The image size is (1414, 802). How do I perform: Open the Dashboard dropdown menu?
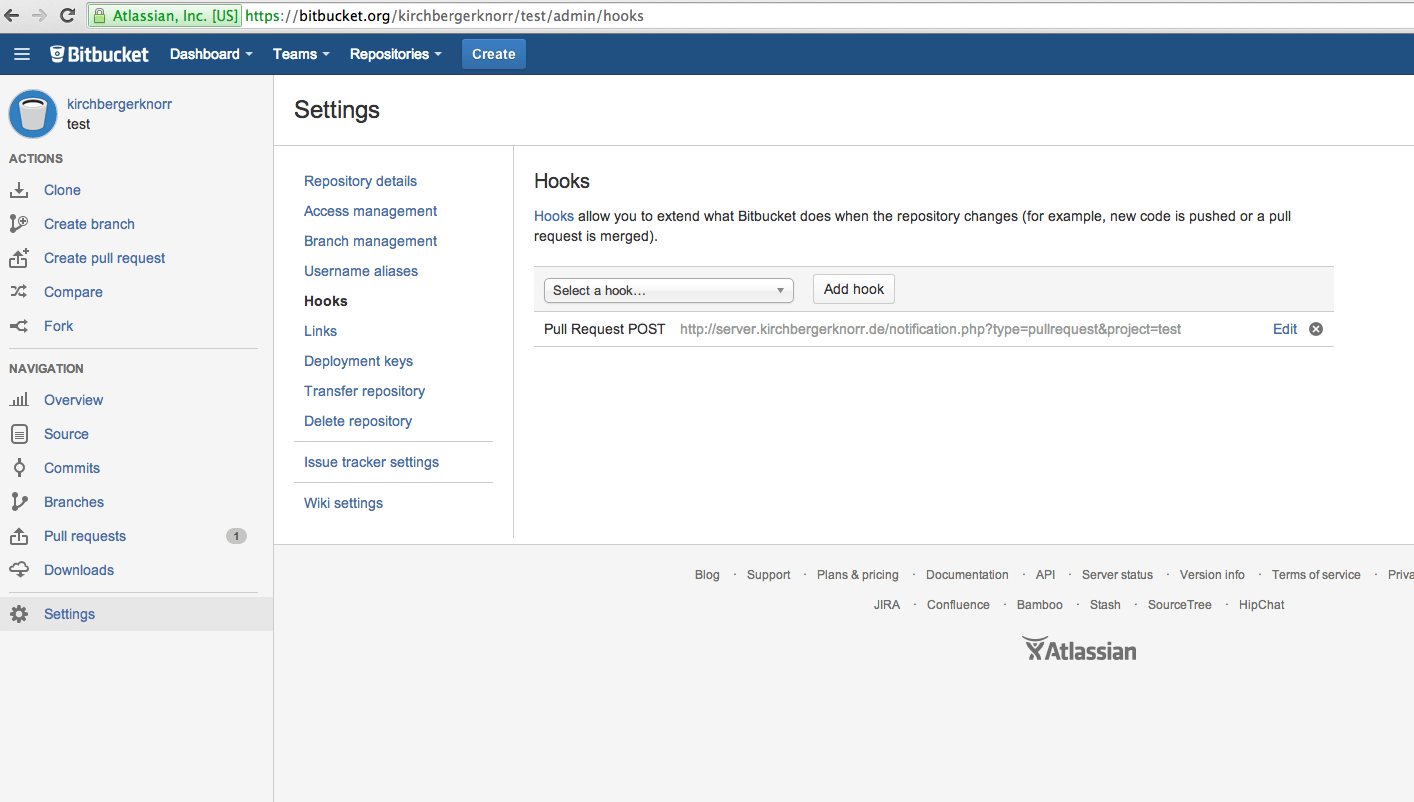click(x=211, y=54)
